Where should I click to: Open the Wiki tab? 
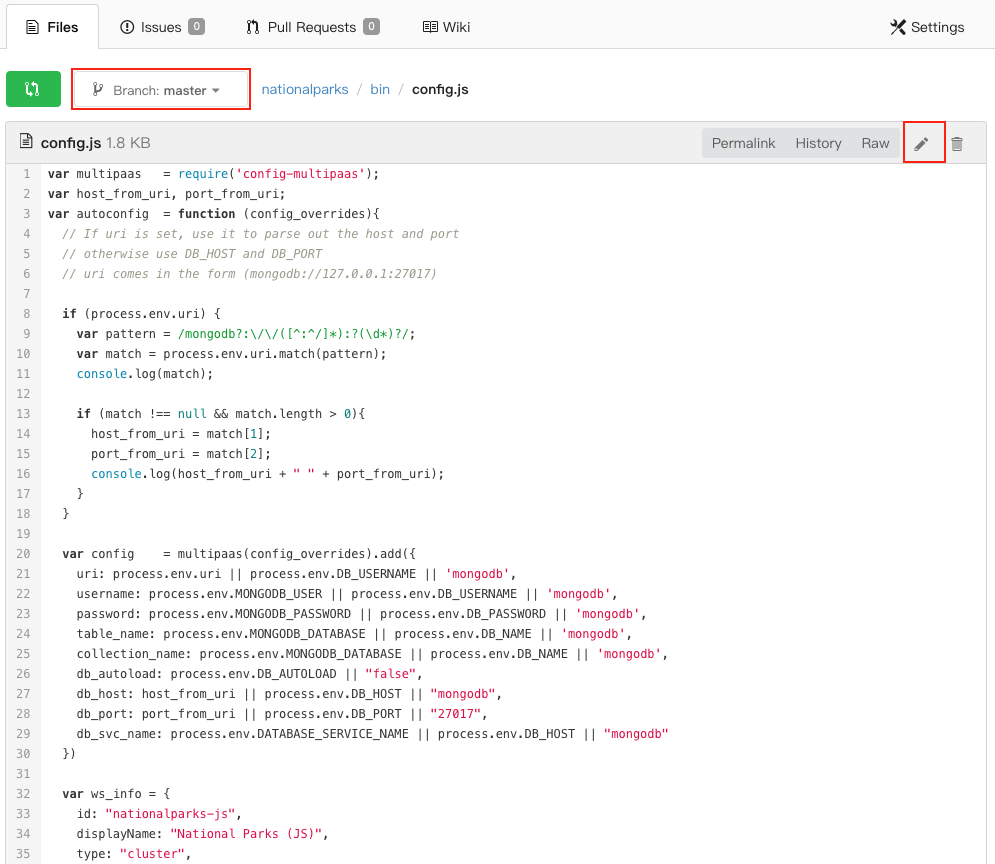(x=446, y=26)
